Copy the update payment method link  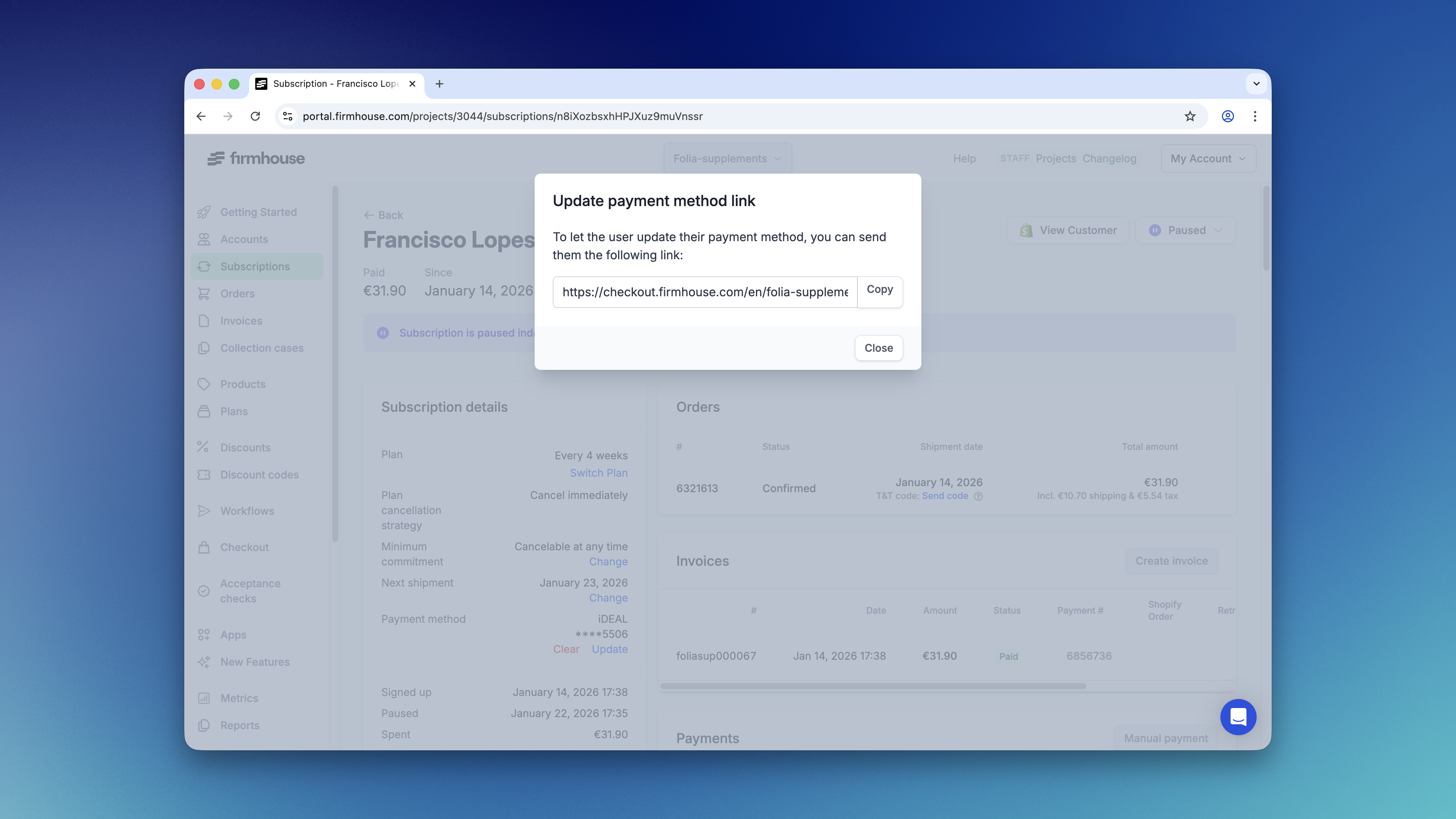point(879,291)
